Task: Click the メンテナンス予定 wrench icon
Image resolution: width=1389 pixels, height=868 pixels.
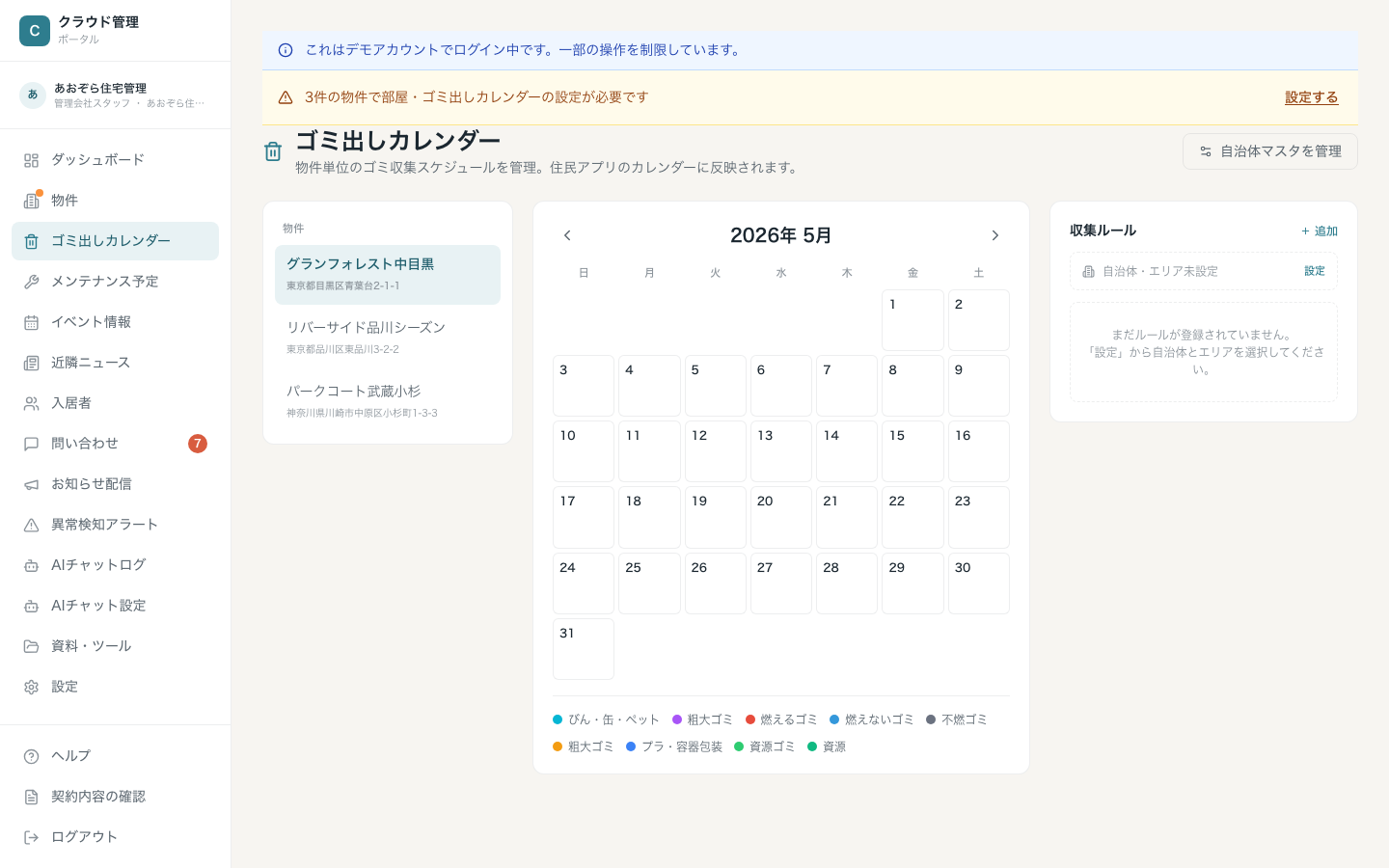Action: pos(31,282)
